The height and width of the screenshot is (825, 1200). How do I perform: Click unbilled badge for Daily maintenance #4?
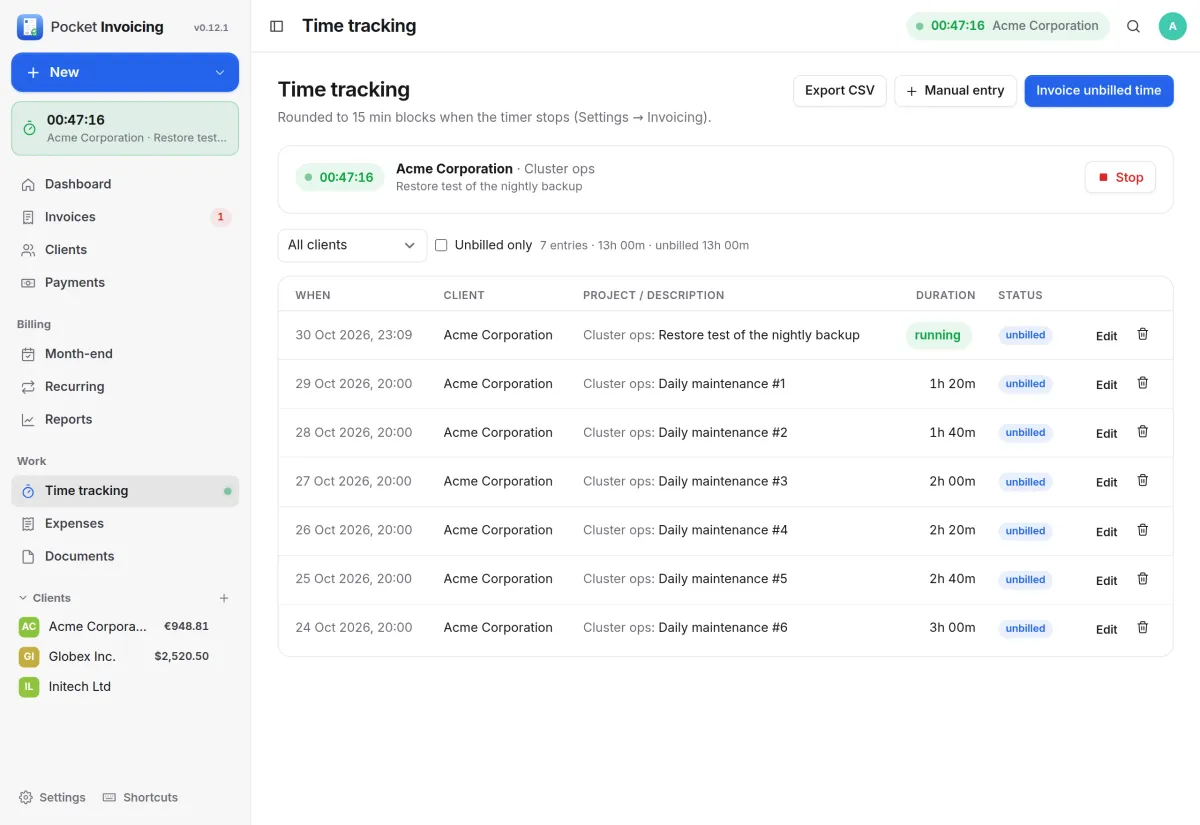tap(1025, 531)
